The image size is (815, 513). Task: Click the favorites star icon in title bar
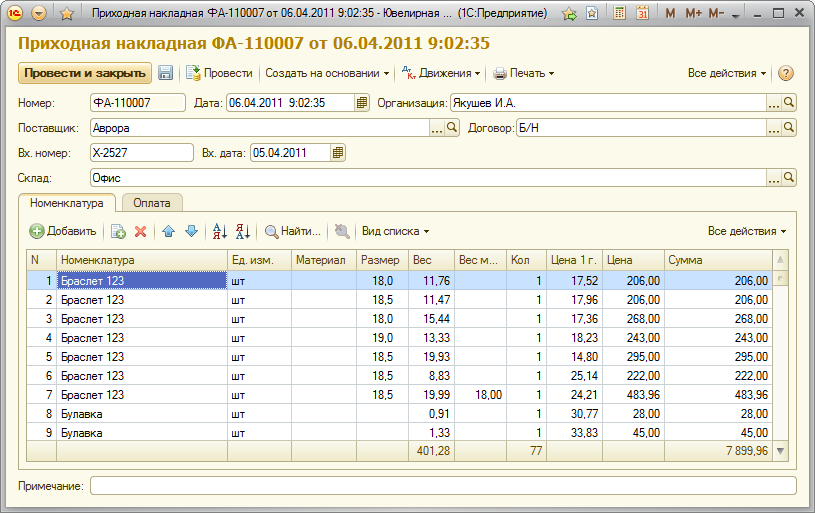pos(67,14)
